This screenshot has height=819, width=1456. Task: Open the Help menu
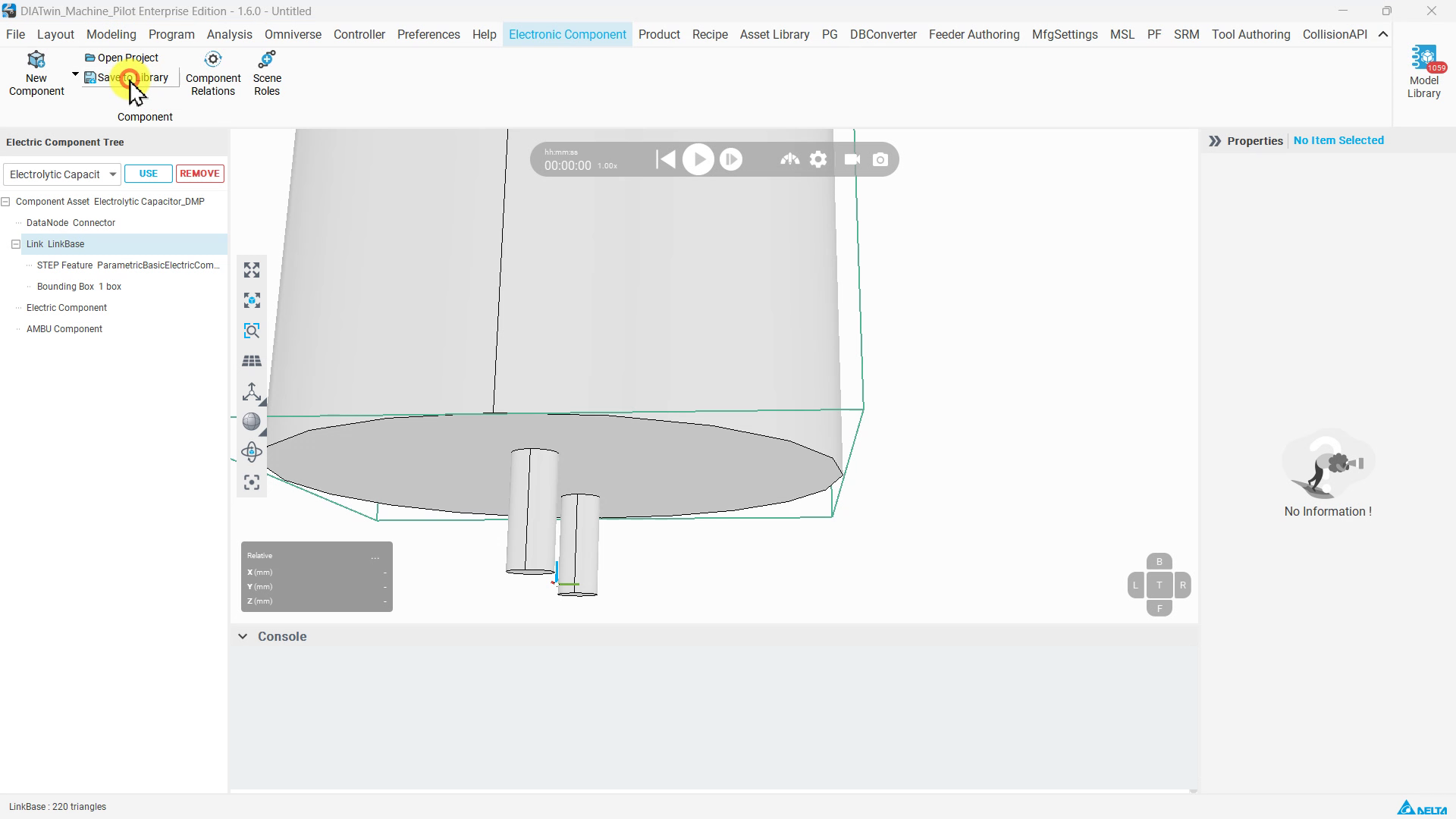point(485,34)
